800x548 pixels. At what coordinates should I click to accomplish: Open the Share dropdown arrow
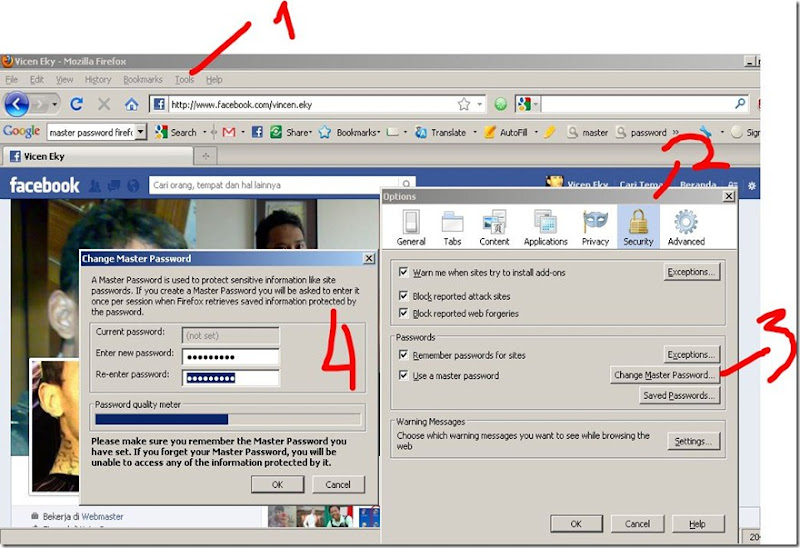(310, 132)
